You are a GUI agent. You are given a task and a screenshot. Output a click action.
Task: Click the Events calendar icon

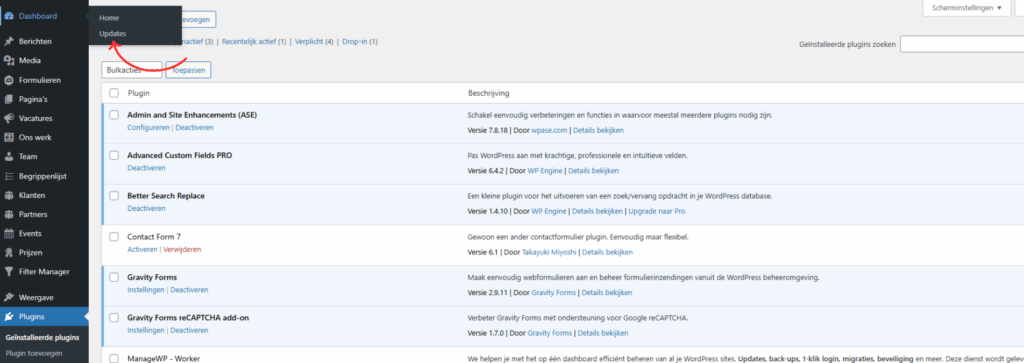(x=8, y=233)
